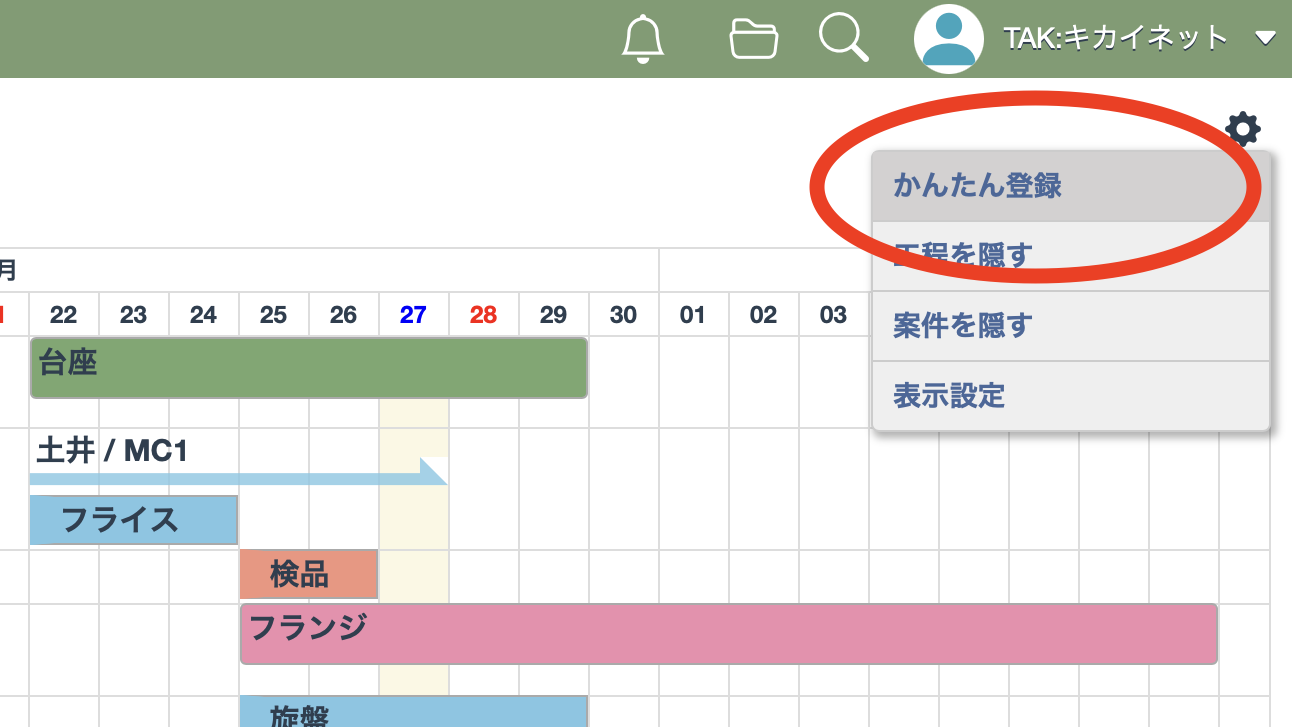Click the green 台座 task bar
The image size is (1292, 727).
[x=309, y=368]
